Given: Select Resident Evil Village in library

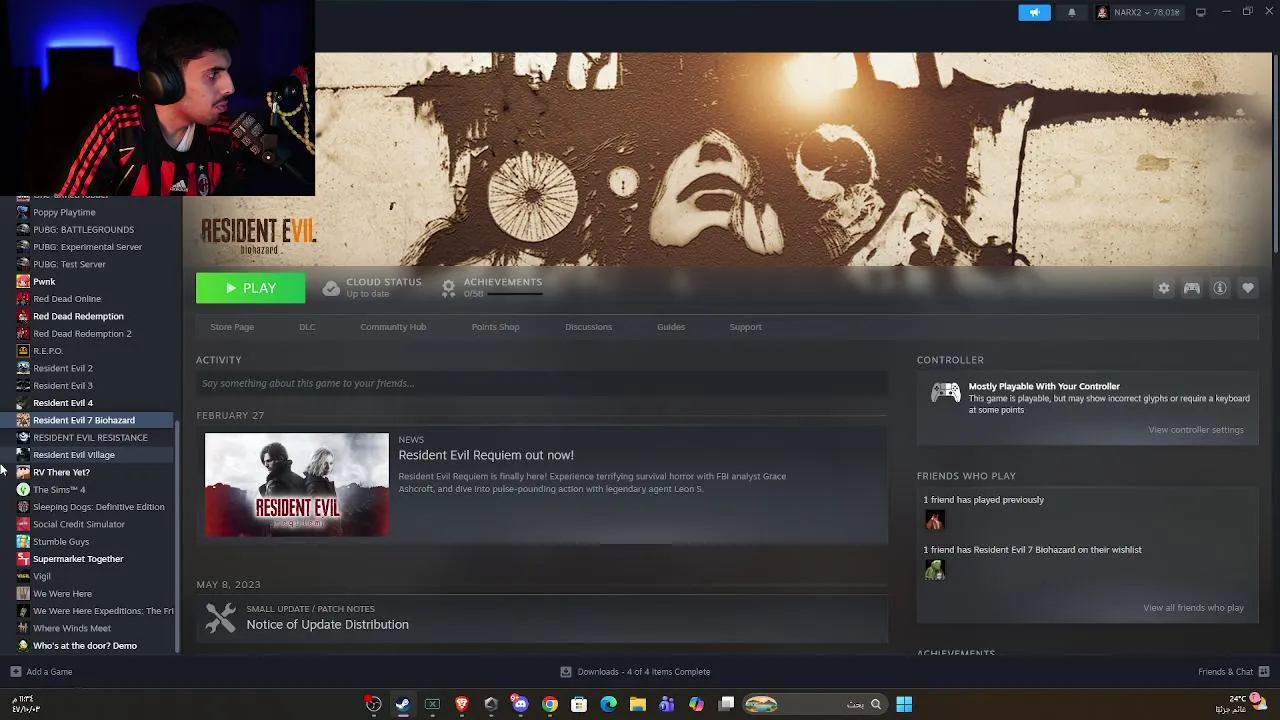Looking at the screenshot, I should tap(73, 455).
